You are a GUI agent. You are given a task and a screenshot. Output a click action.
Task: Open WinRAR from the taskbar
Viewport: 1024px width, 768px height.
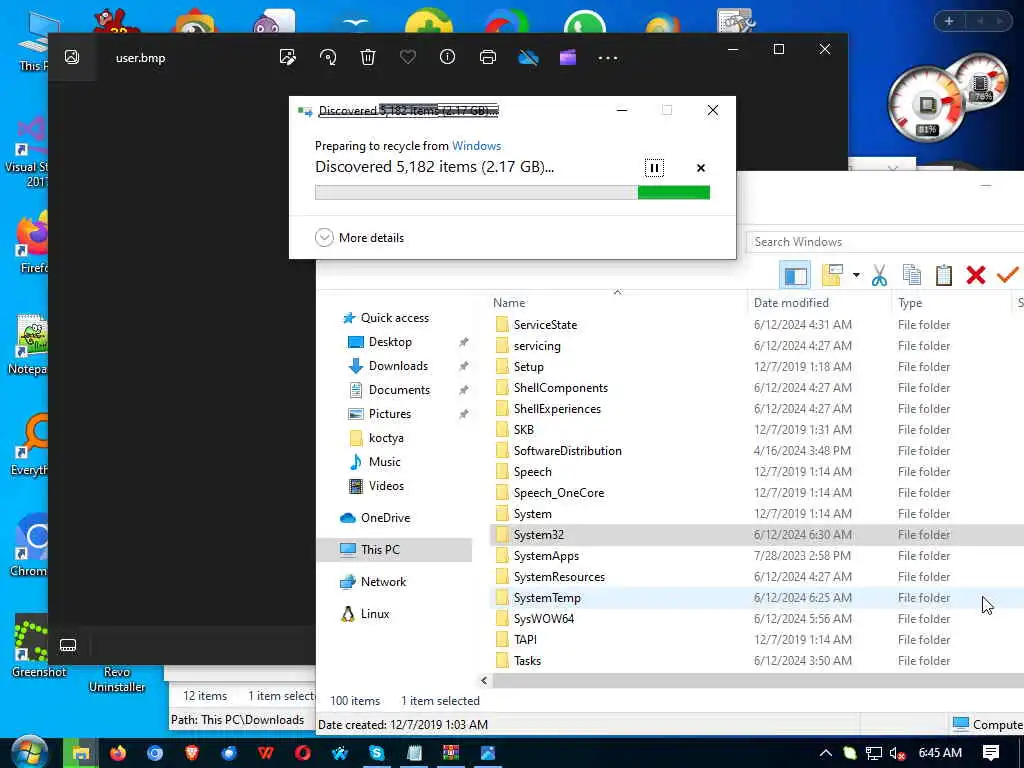(451, 753)
